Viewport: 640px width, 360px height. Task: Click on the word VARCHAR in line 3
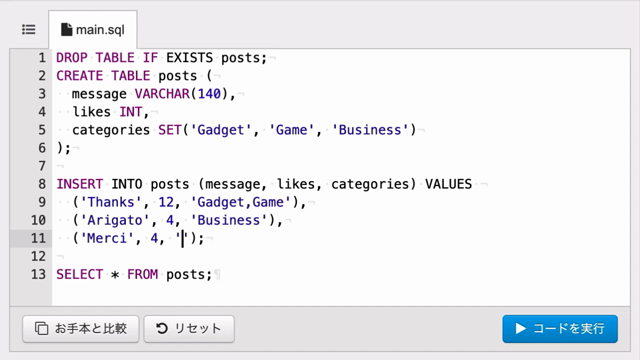162,94
